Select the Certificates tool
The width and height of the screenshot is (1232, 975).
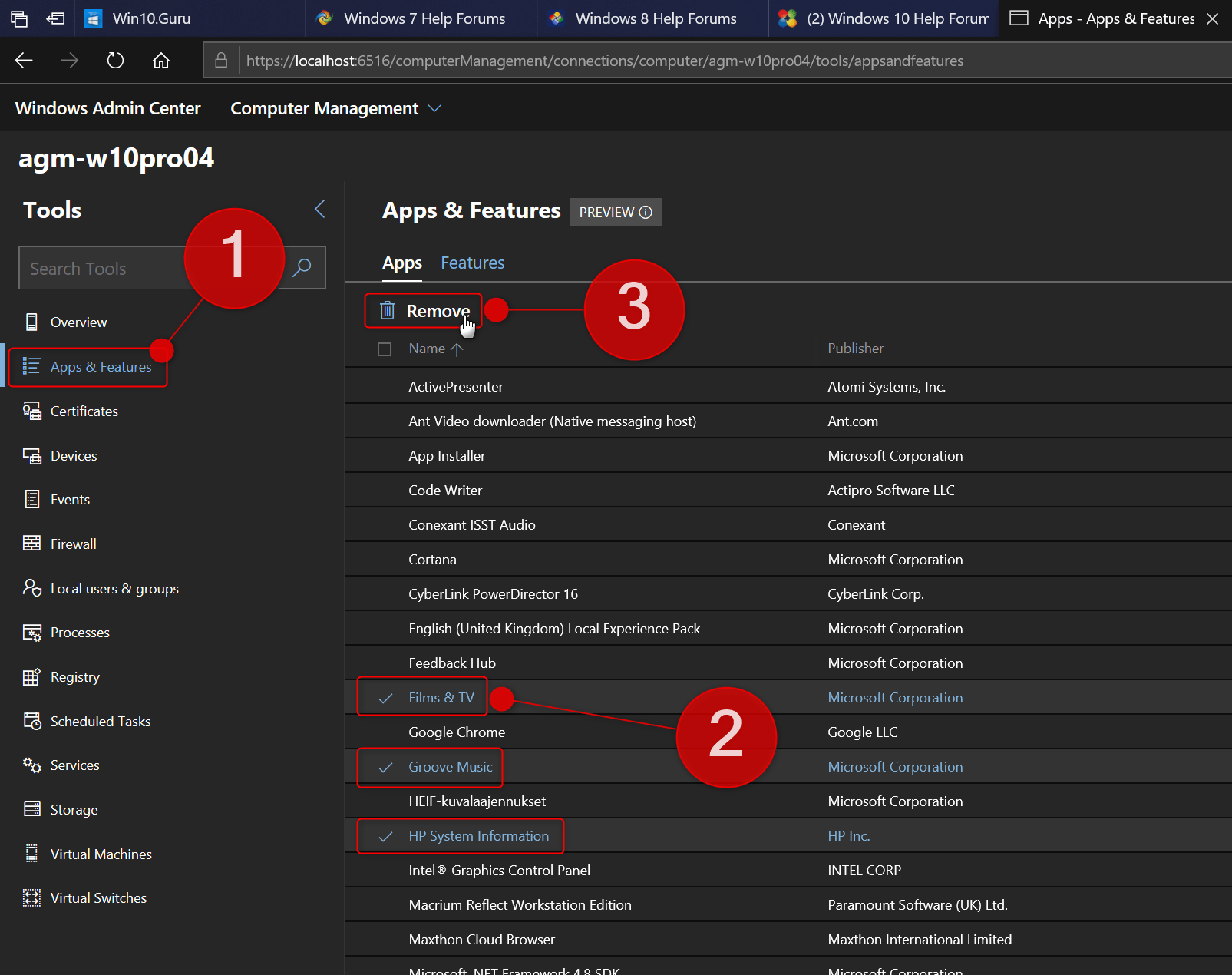(84, 411)
